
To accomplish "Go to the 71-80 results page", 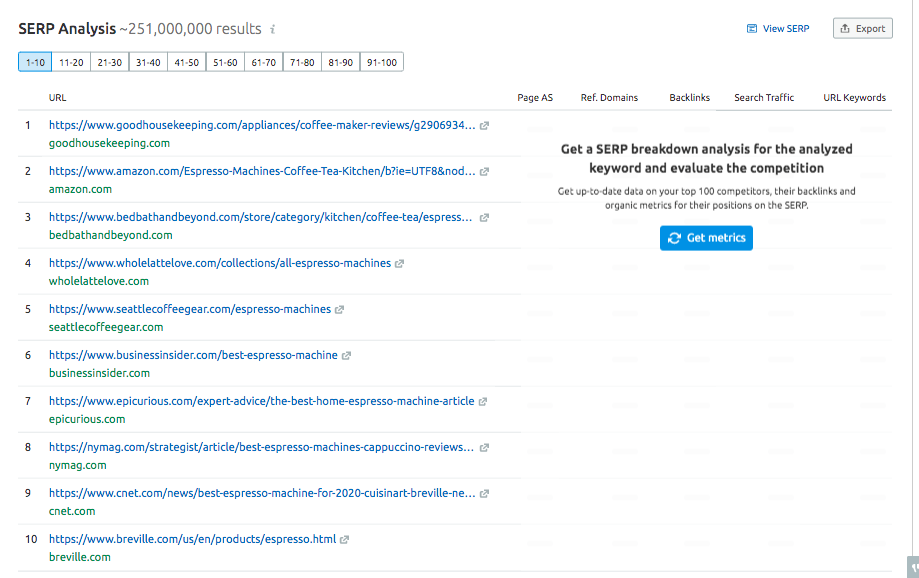I will click(x=302, y=62).
